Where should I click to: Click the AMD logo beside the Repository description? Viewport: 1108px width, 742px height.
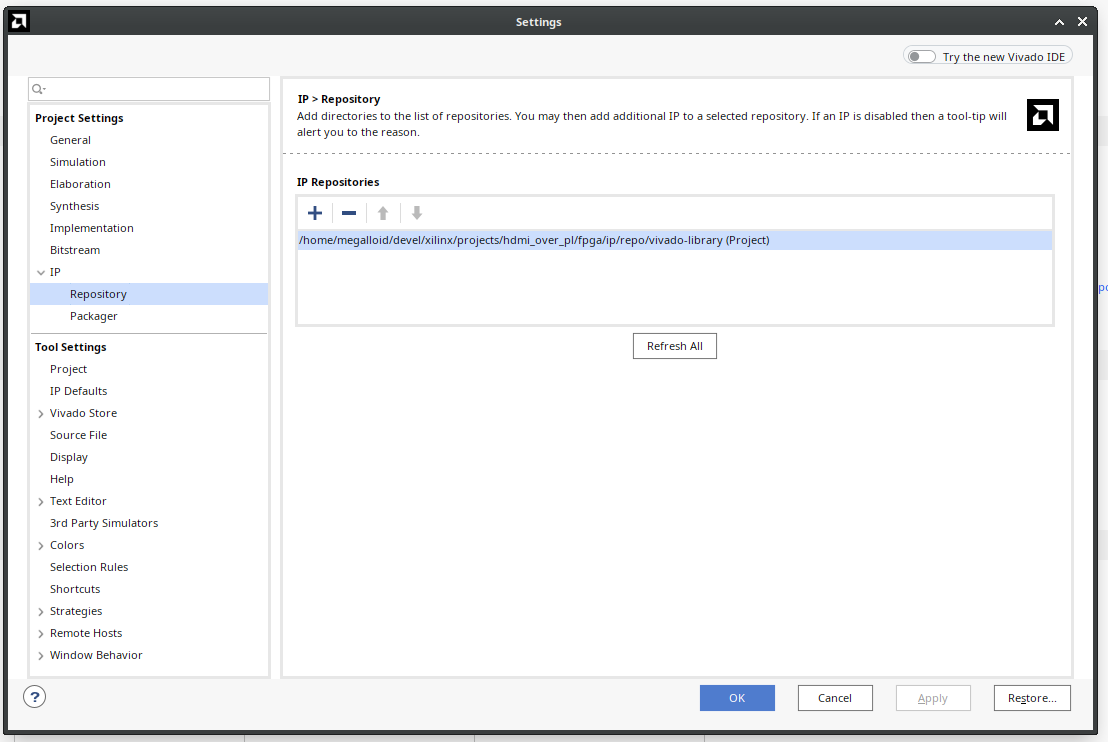tap(1042, 115)
